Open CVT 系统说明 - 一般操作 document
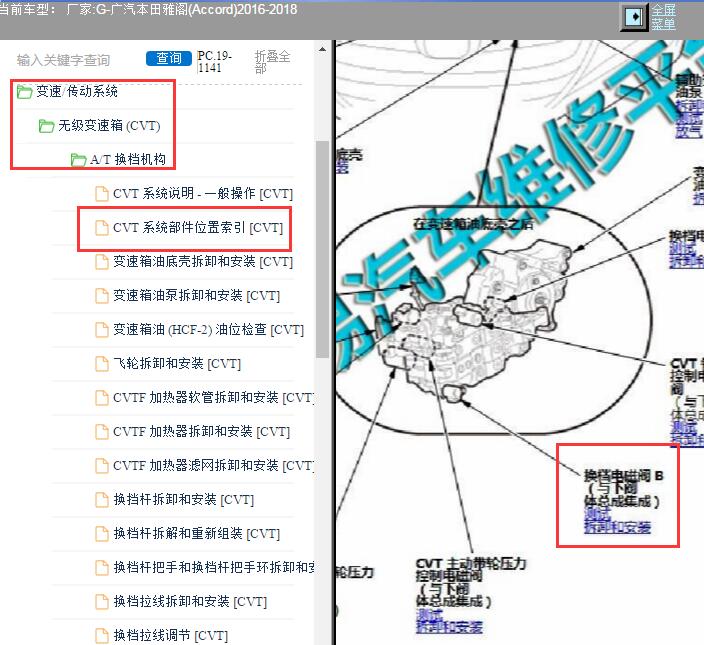704x645 pixels. click(203, 194)
